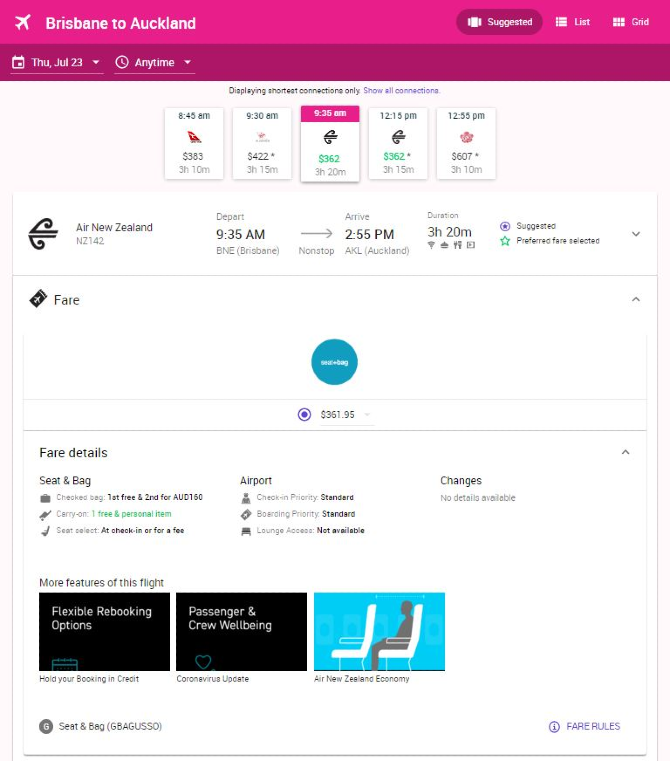This screenshot has height=761, width=670.
Task: Open Passenger & Crew Wellbeing thumbnail
Action: pos(241,631)
